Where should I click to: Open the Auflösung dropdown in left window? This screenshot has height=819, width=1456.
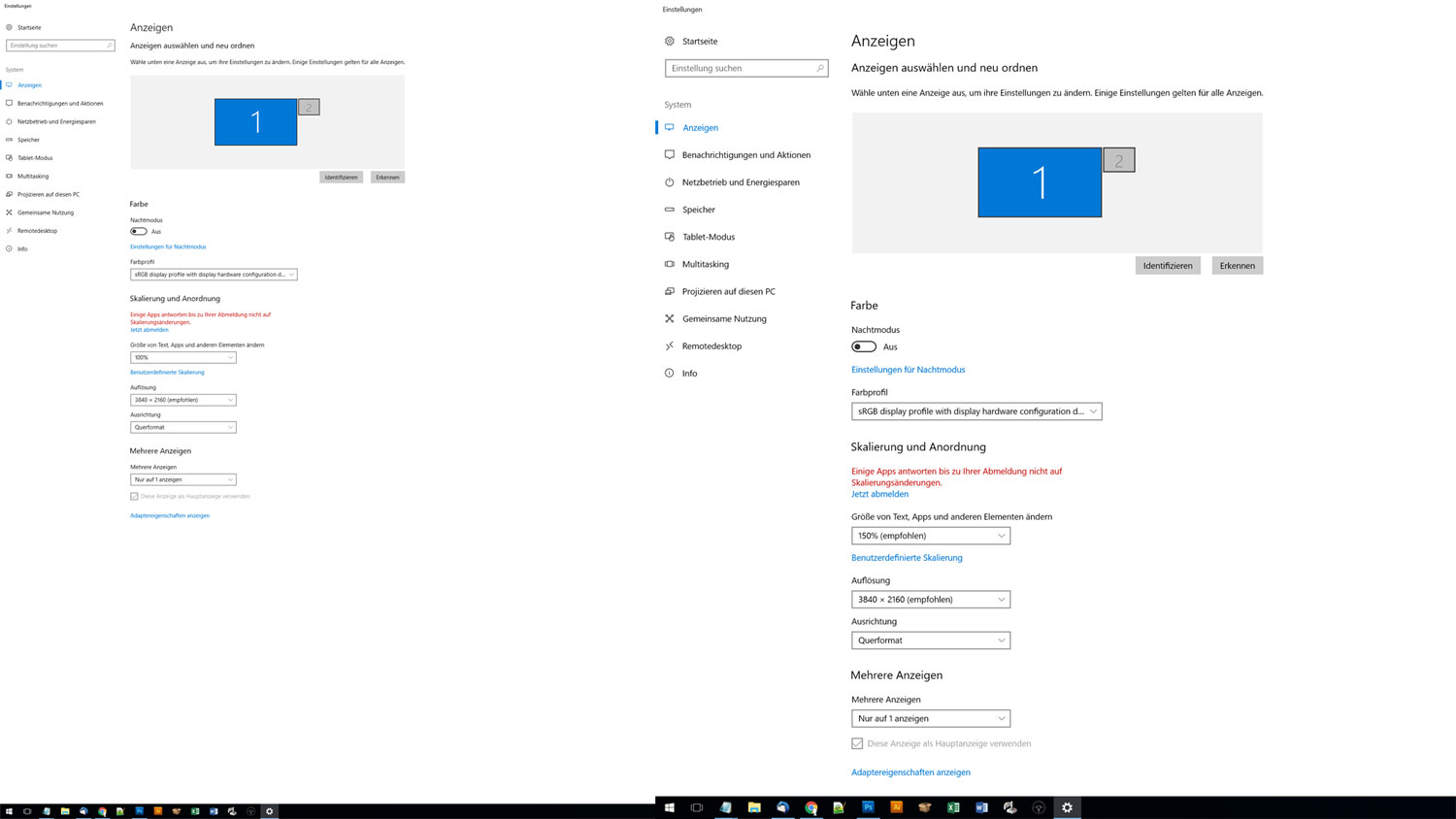click(183, 400)
